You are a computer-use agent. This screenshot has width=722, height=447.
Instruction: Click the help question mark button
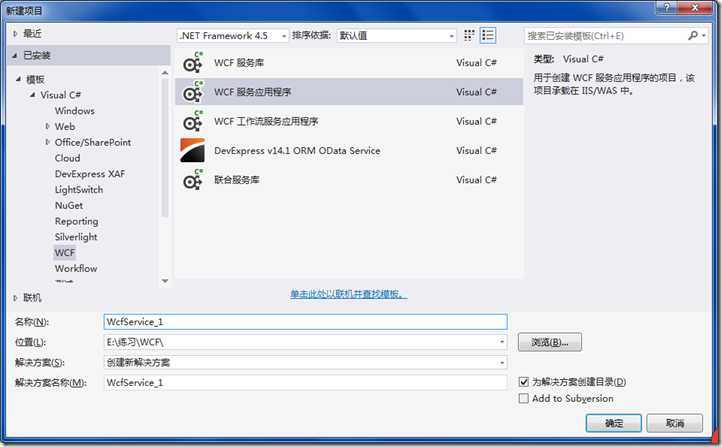(x=665, y=7)
